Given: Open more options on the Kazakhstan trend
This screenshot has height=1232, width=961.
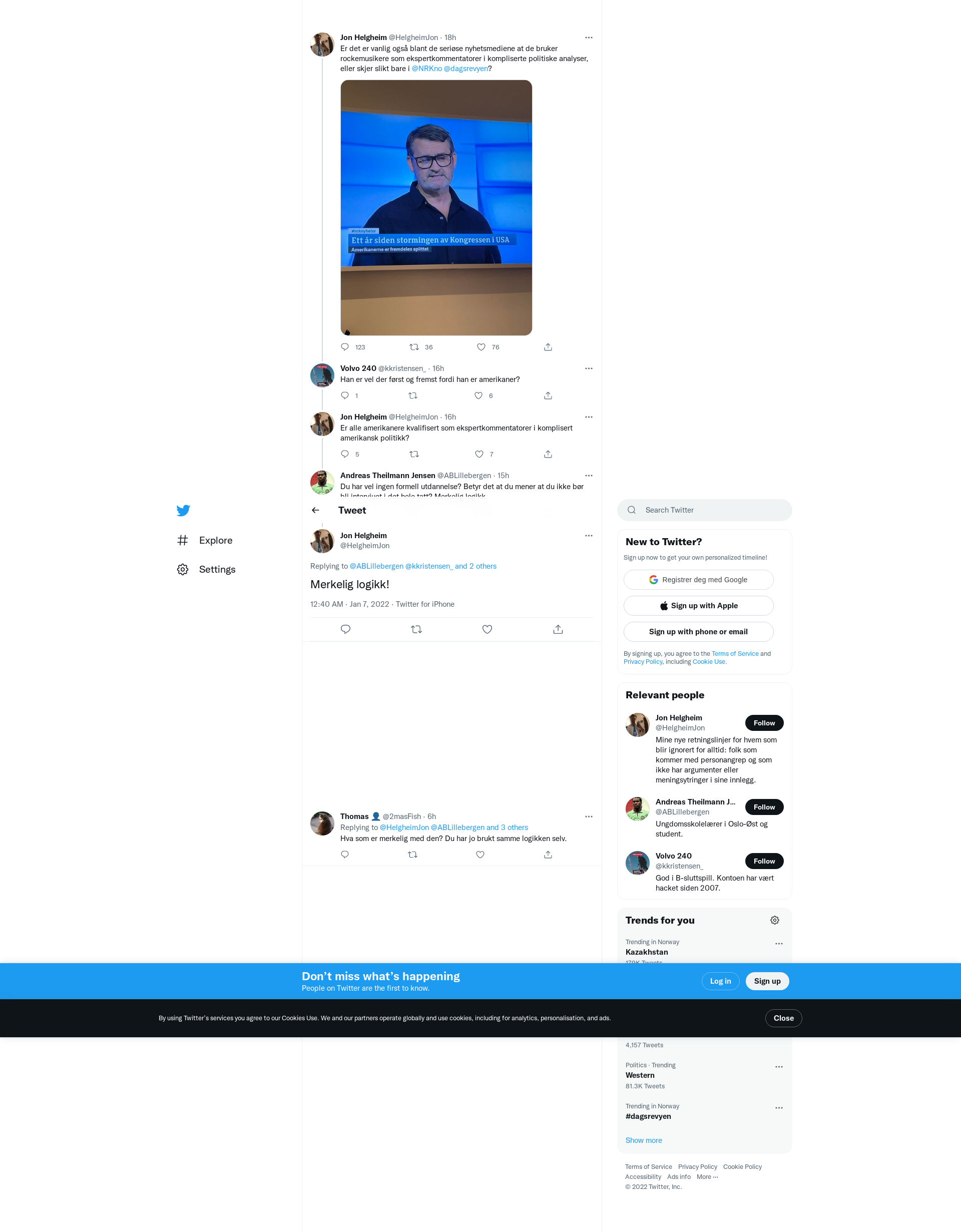Looking at the screenshot, I should point(779,944).
